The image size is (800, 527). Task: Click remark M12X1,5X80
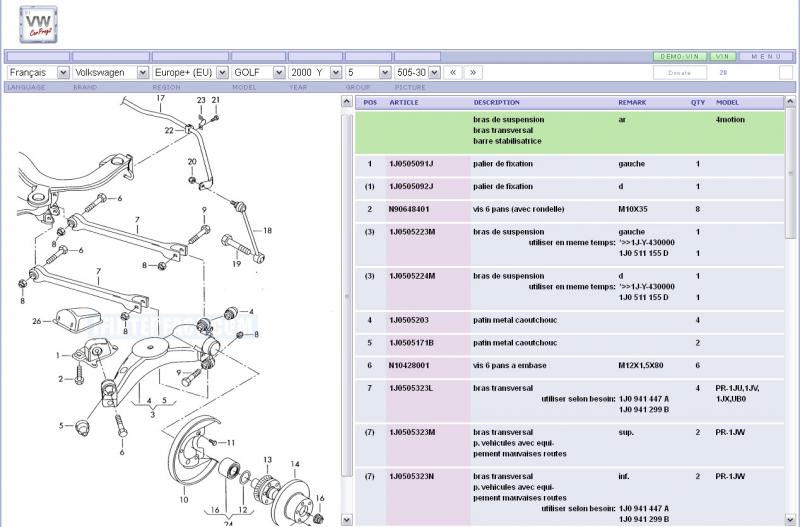coord(640,365)
